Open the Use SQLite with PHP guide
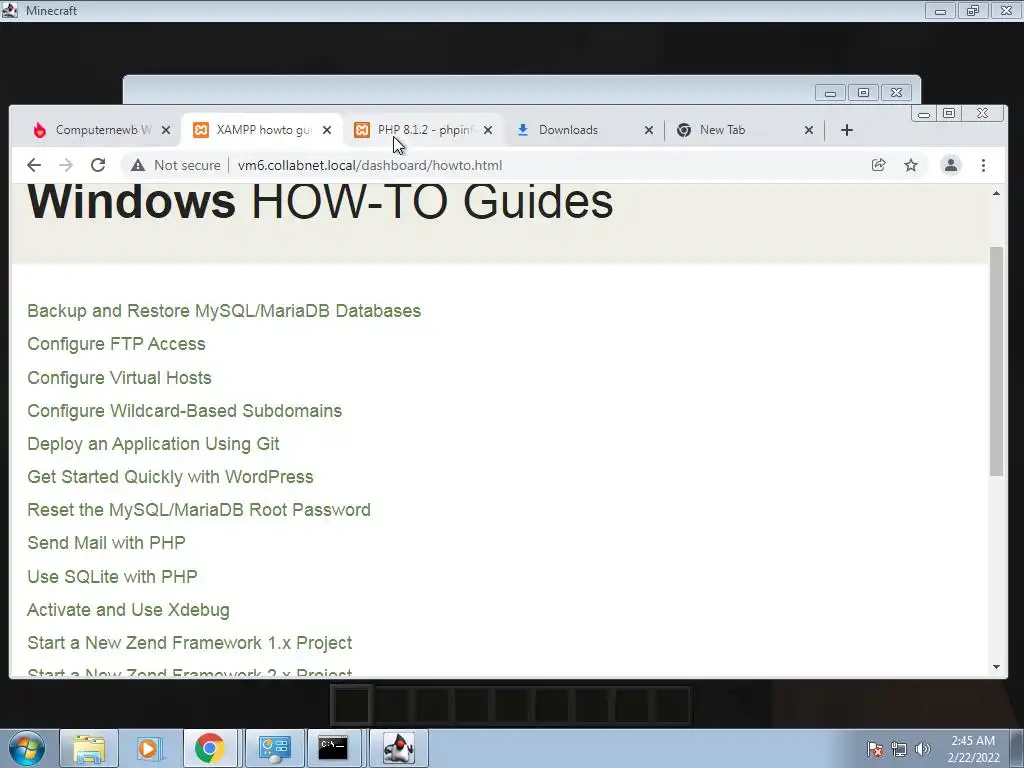Screen dimensions: 1024x768 point(112,577)
